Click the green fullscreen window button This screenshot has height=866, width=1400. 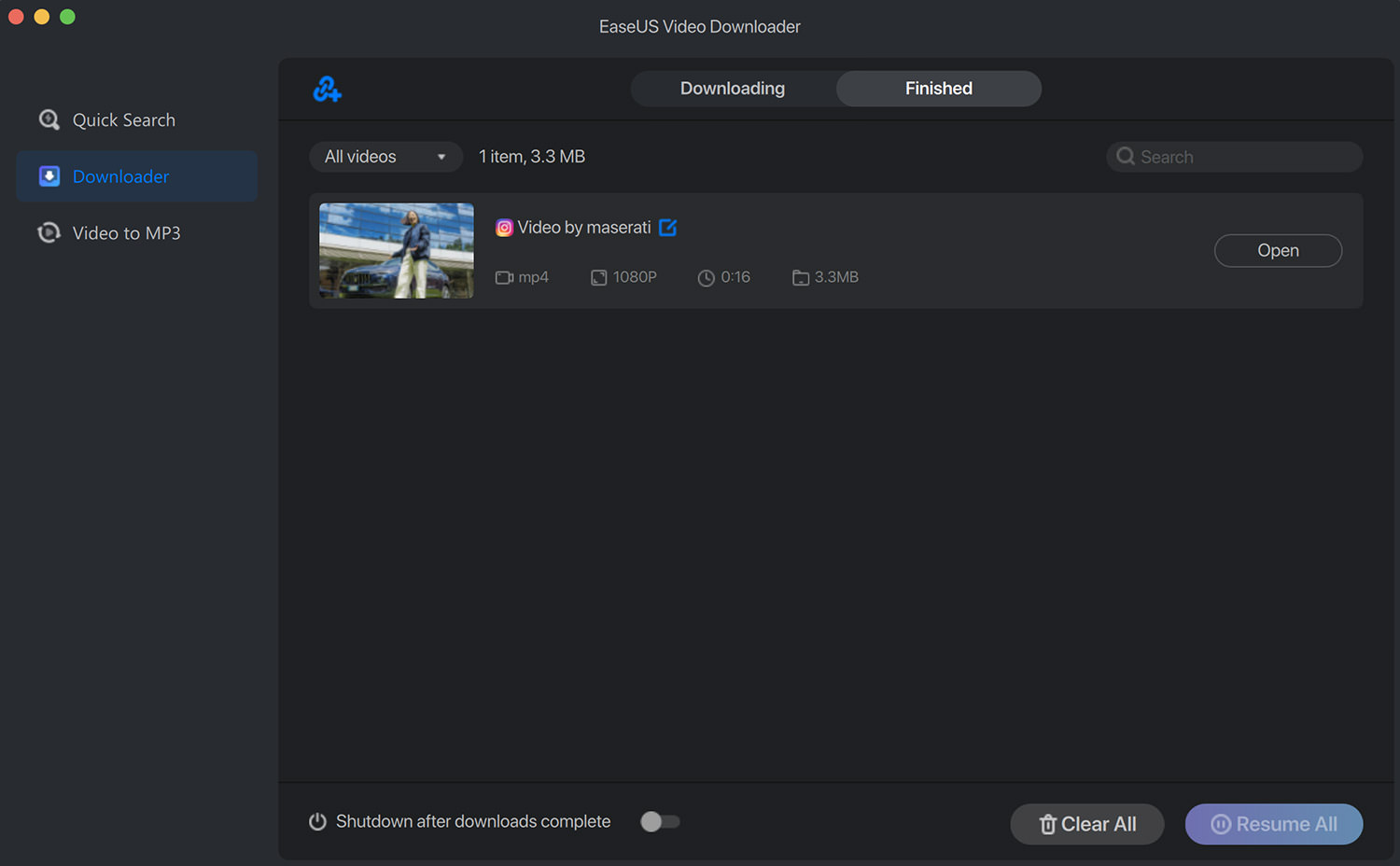[x=67, y=17]
